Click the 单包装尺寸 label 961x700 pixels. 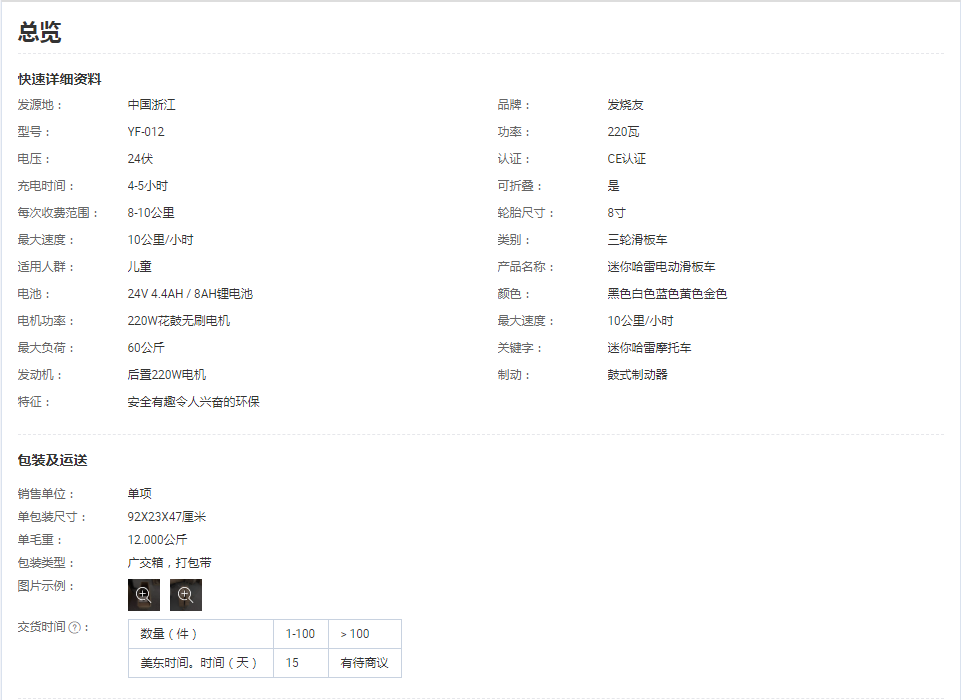52,517
